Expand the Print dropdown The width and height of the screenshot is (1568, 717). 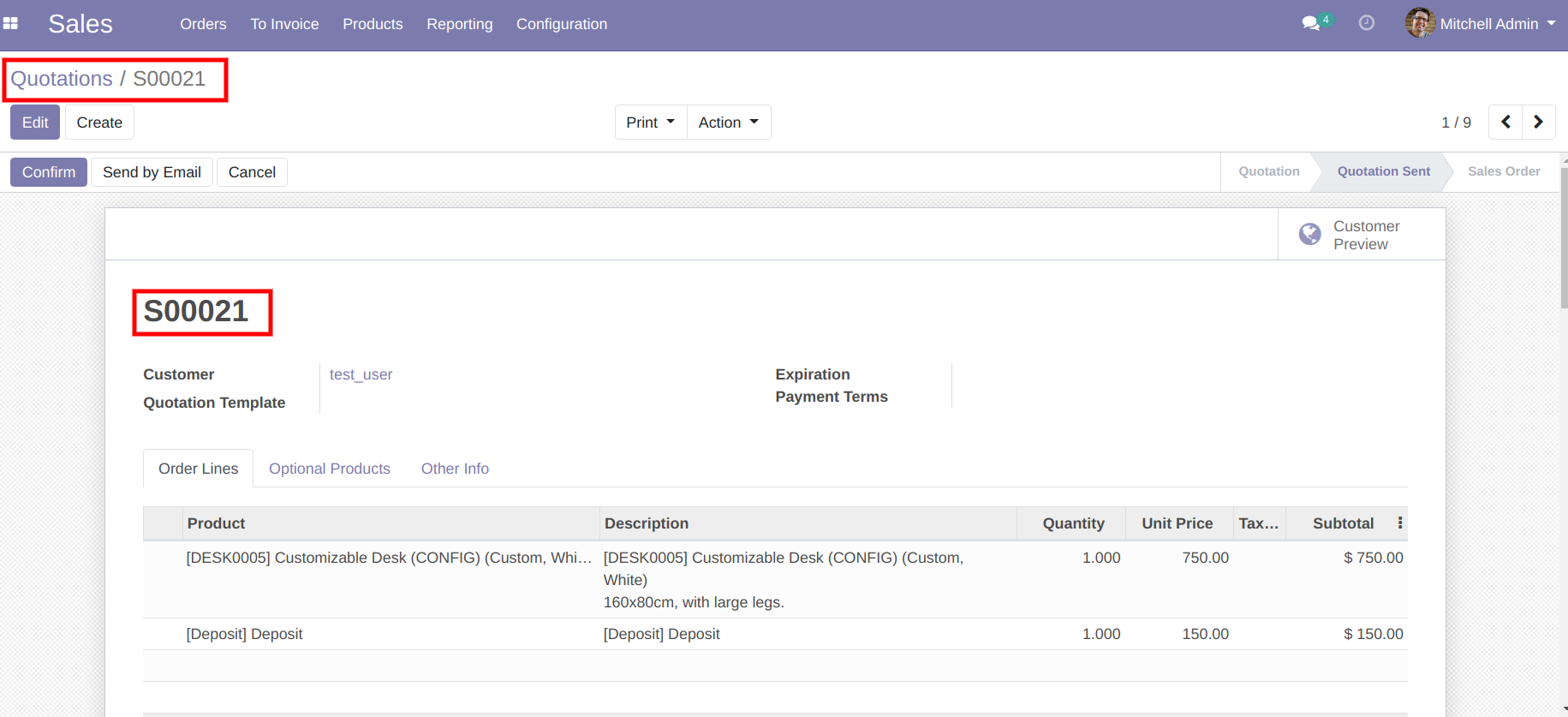[x=650, y=122]
